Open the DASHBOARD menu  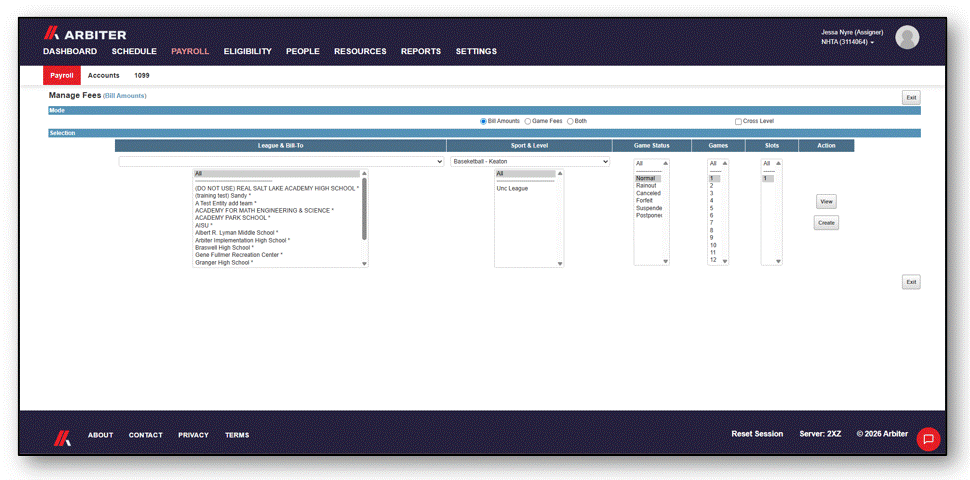70,51
